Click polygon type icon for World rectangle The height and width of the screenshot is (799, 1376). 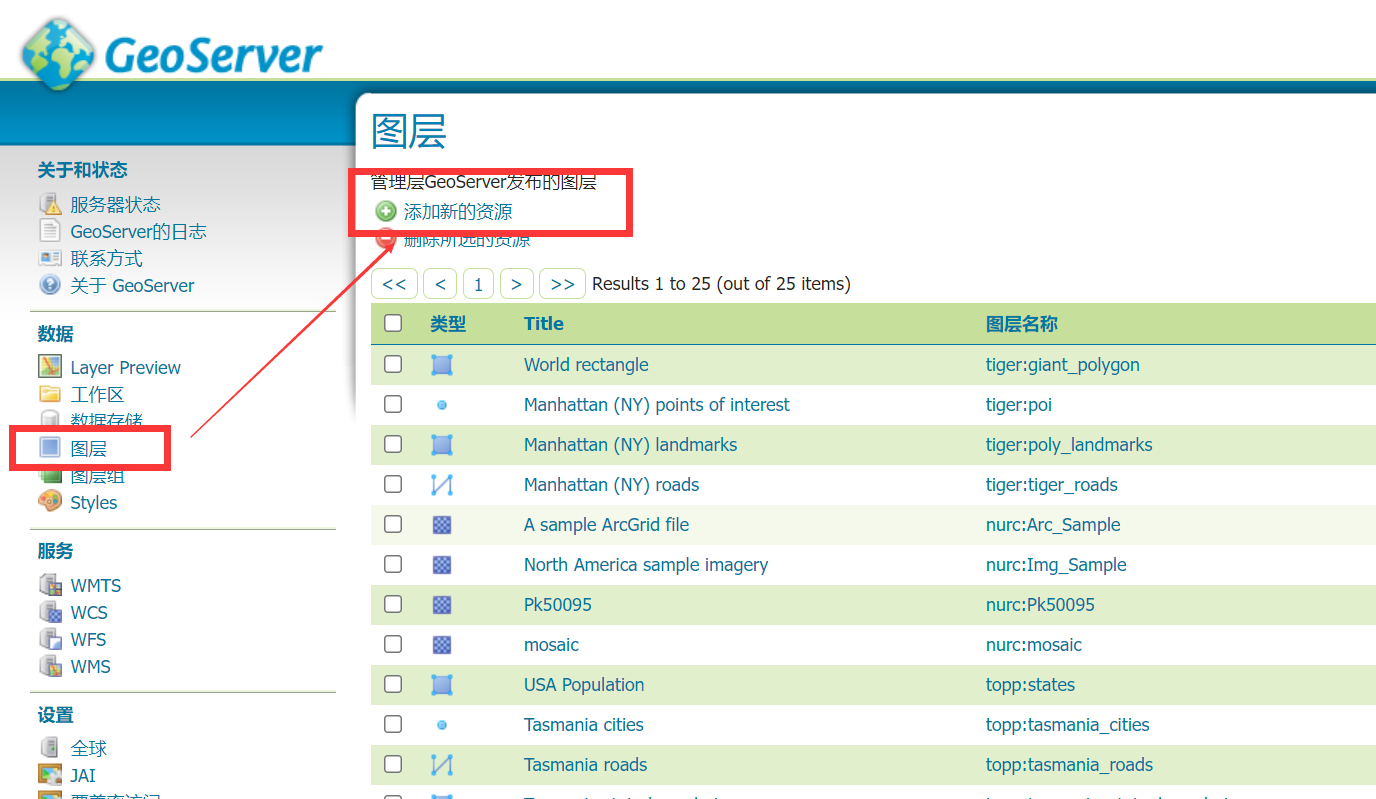[442, 365]
